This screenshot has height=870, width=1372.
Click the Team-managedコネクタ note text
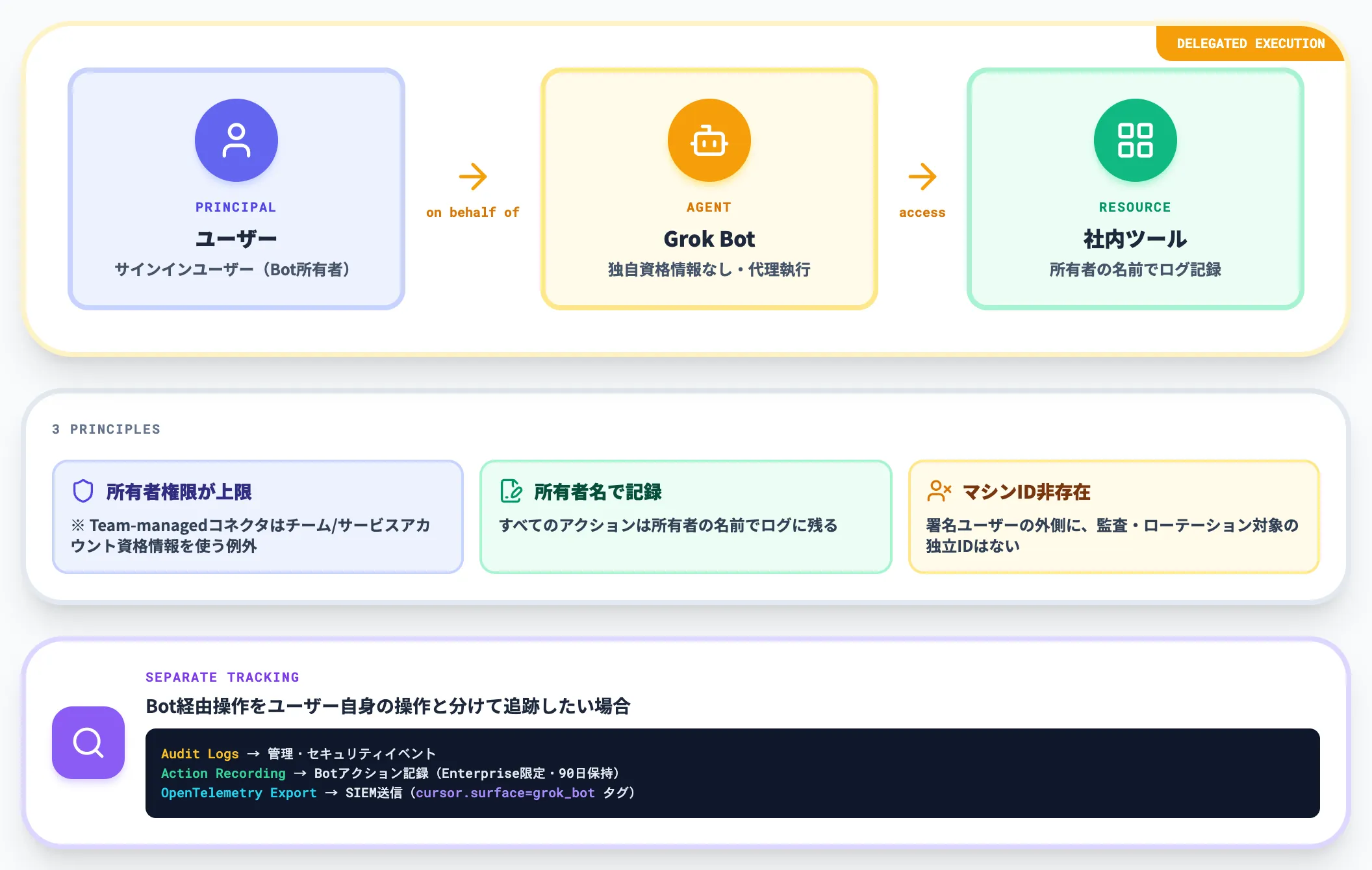(x=251, y=536)
